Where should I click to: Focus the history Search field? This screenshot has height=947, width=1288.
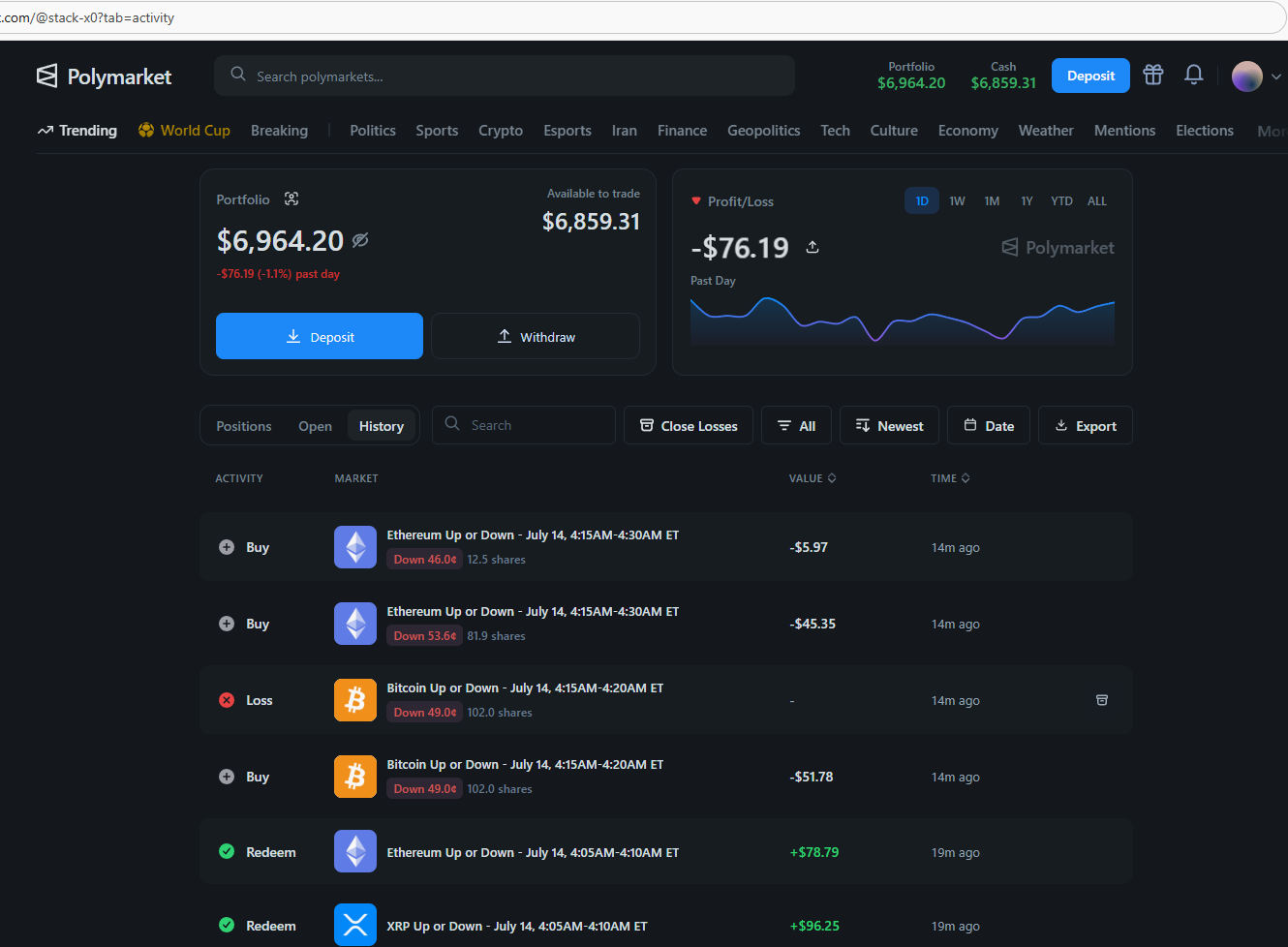click(524, 425)
